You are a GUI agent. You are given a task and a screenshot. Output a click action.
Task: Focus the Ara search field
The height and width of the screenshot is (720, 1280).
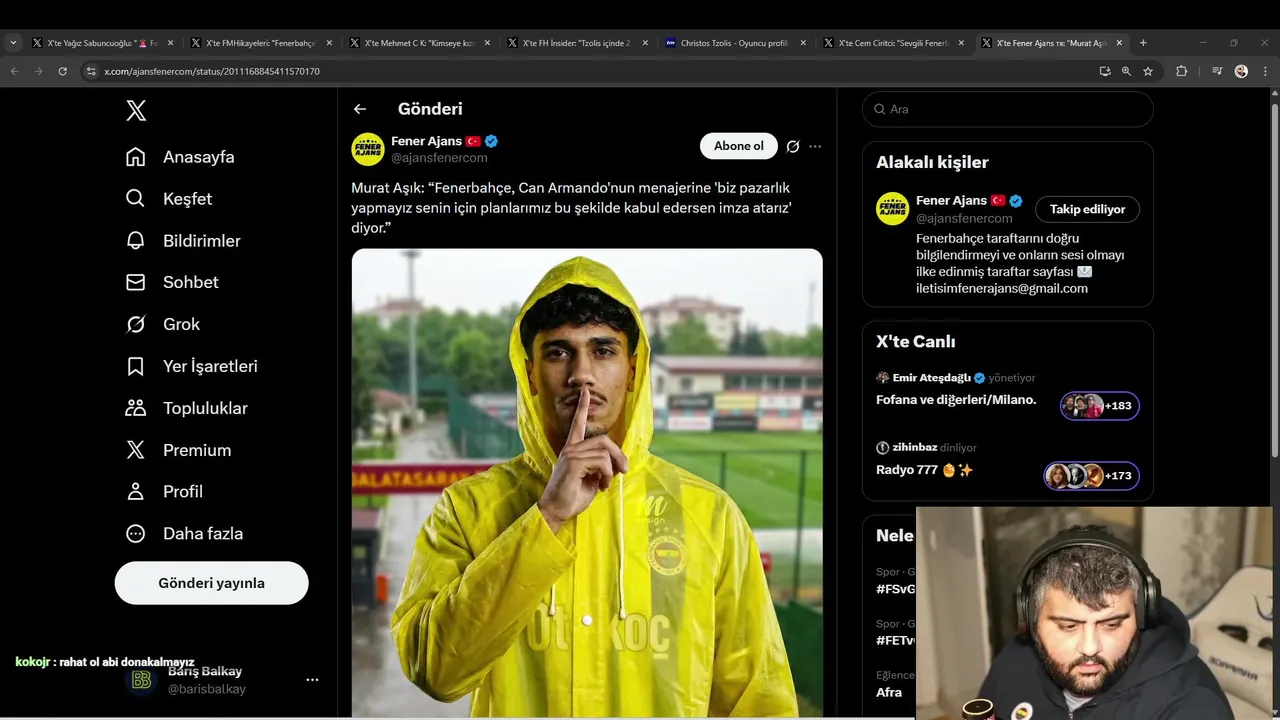pos(1008,109)
